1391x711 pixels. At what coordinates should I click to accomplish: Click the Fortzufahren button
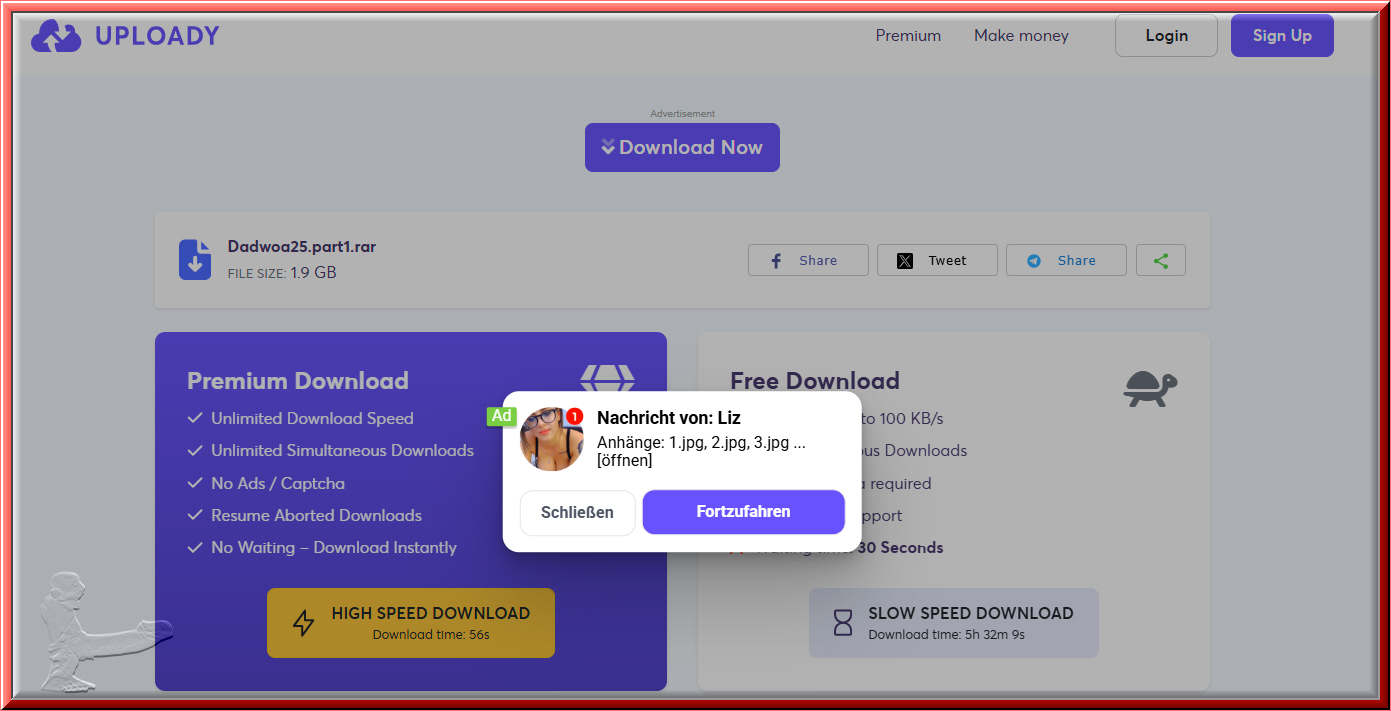click(743, 512)
